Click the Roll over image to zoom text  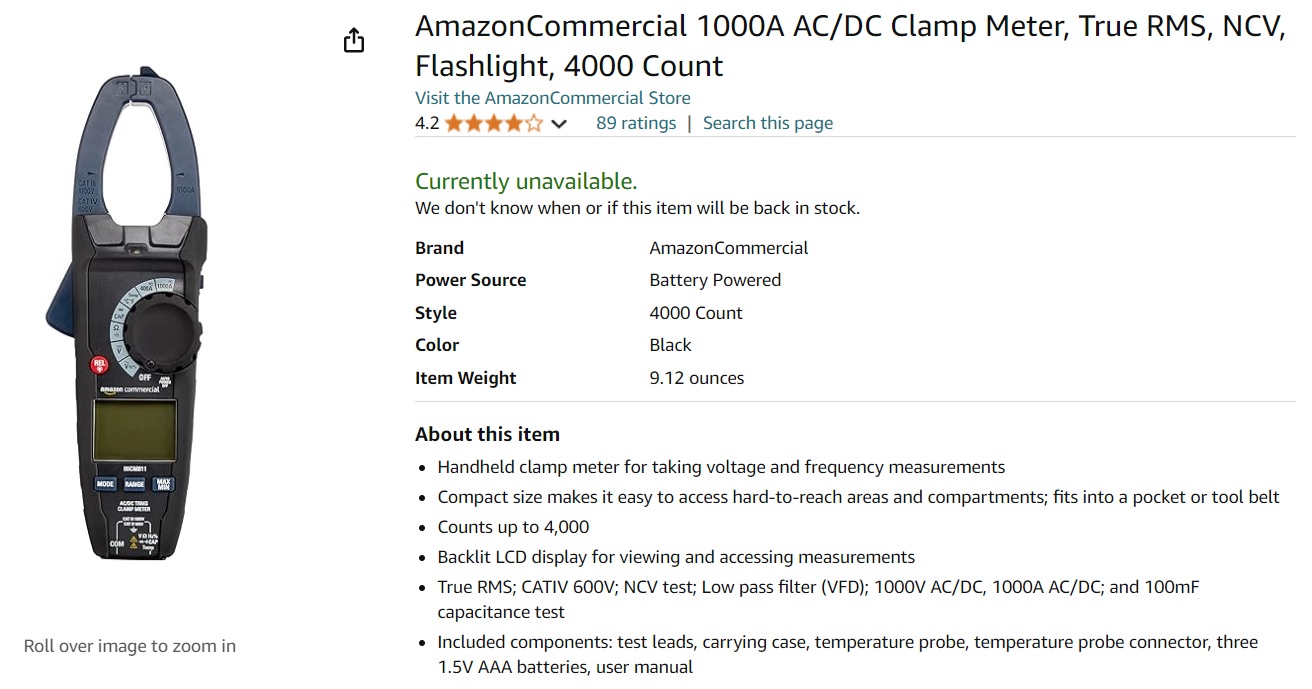click(130, 646)
